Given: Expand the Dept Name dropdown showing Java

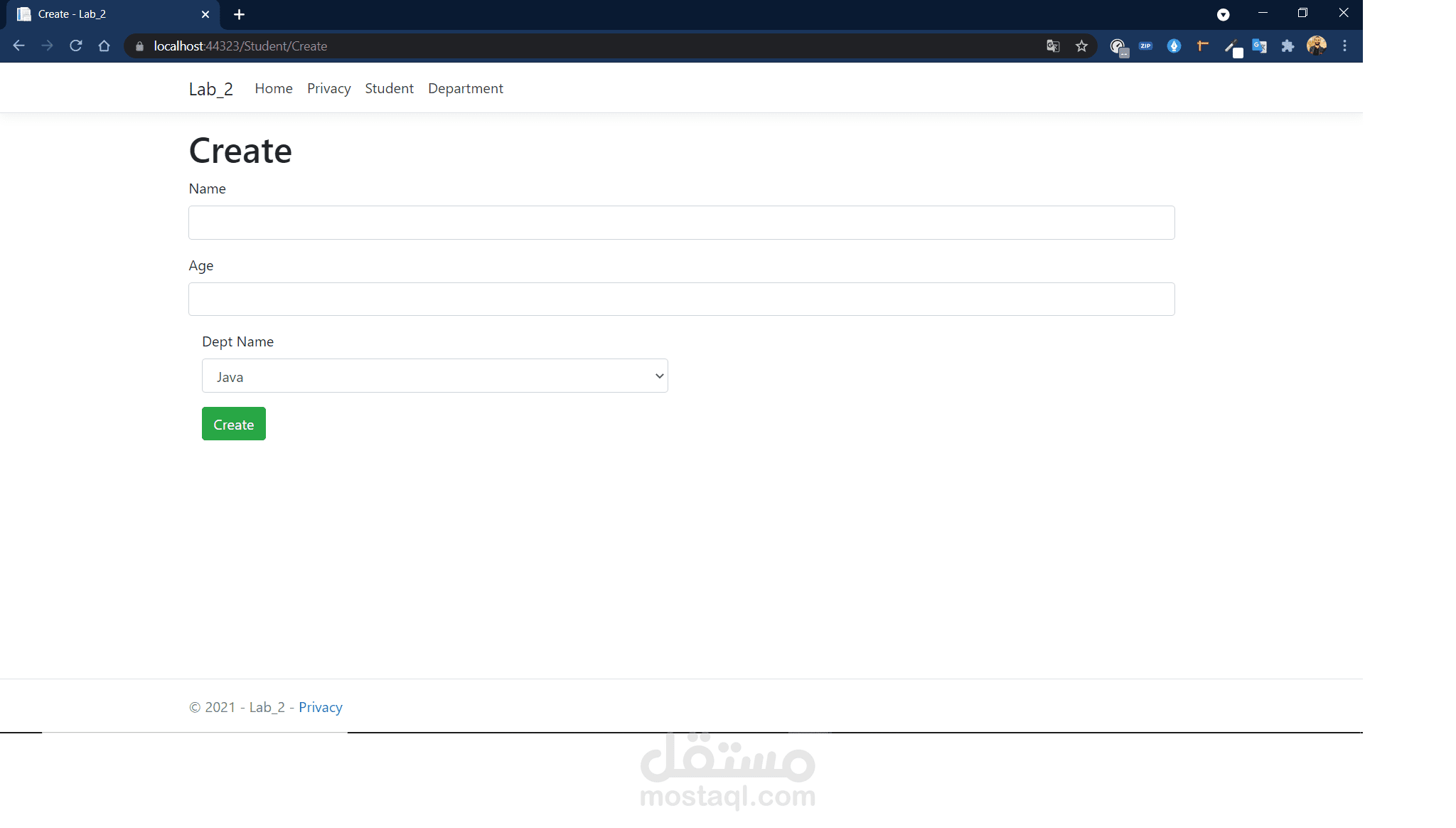Looking at the screenshot, I should pyautogui.click(x=434, y=376).
